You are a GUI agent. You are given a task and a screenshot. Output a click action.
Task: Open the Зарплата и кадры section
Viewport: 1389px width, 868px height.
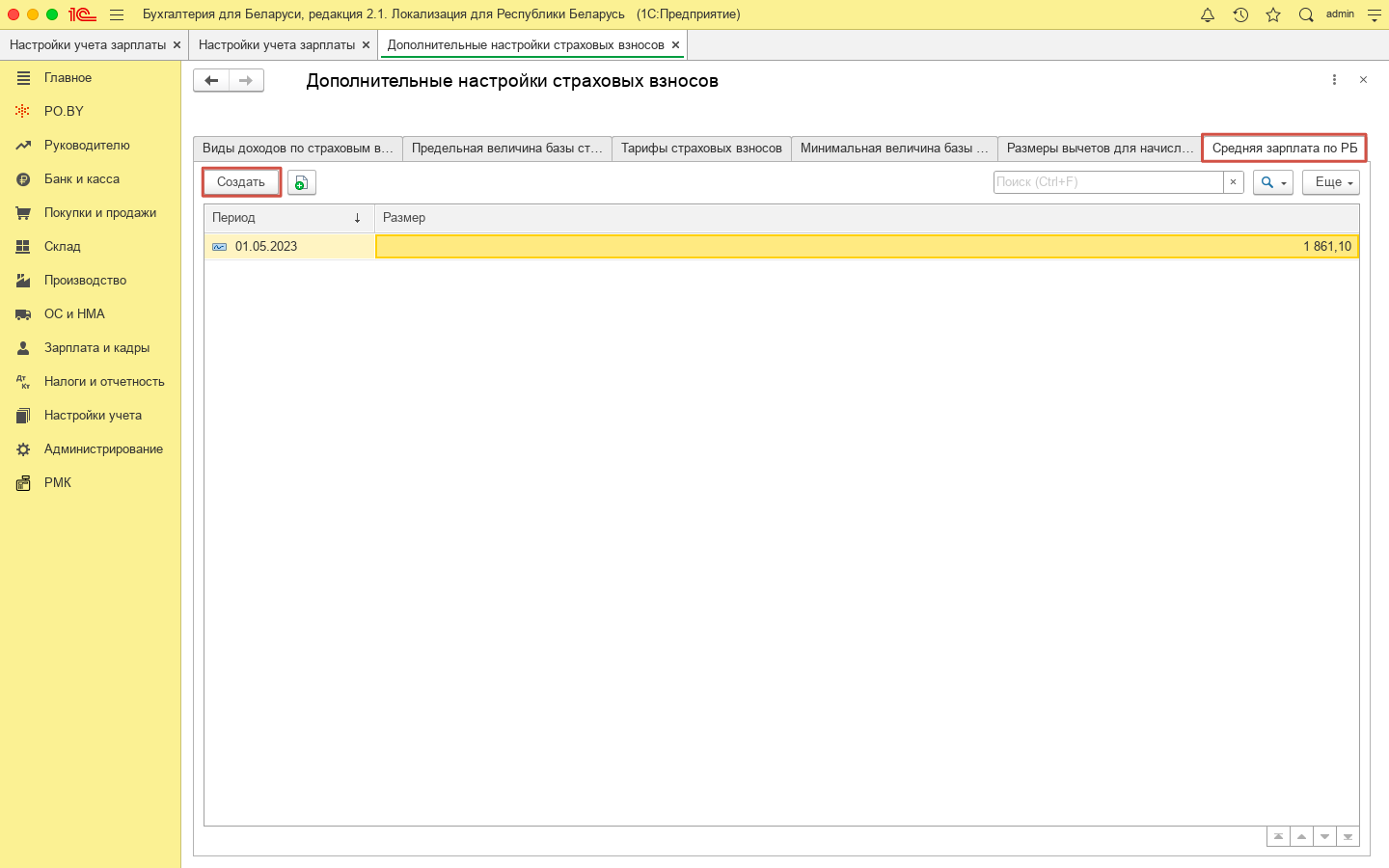96,348
